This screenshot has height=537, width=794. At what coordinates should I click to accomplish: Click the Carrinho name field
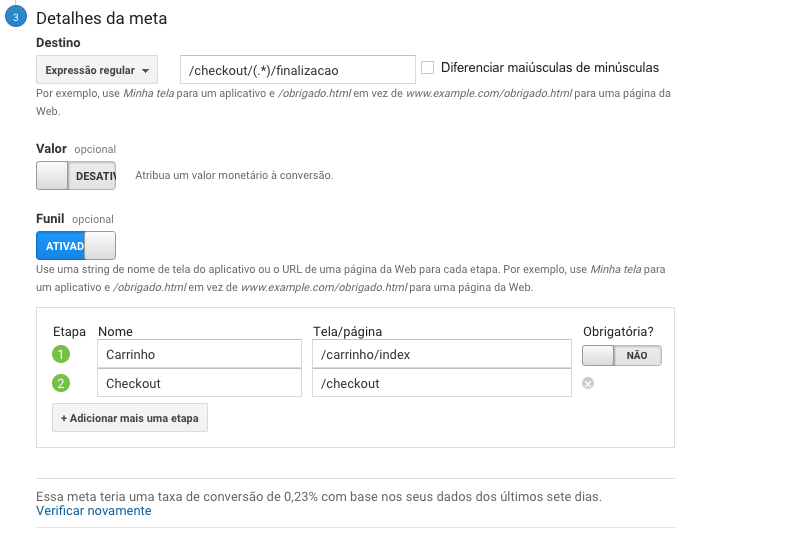200,354
